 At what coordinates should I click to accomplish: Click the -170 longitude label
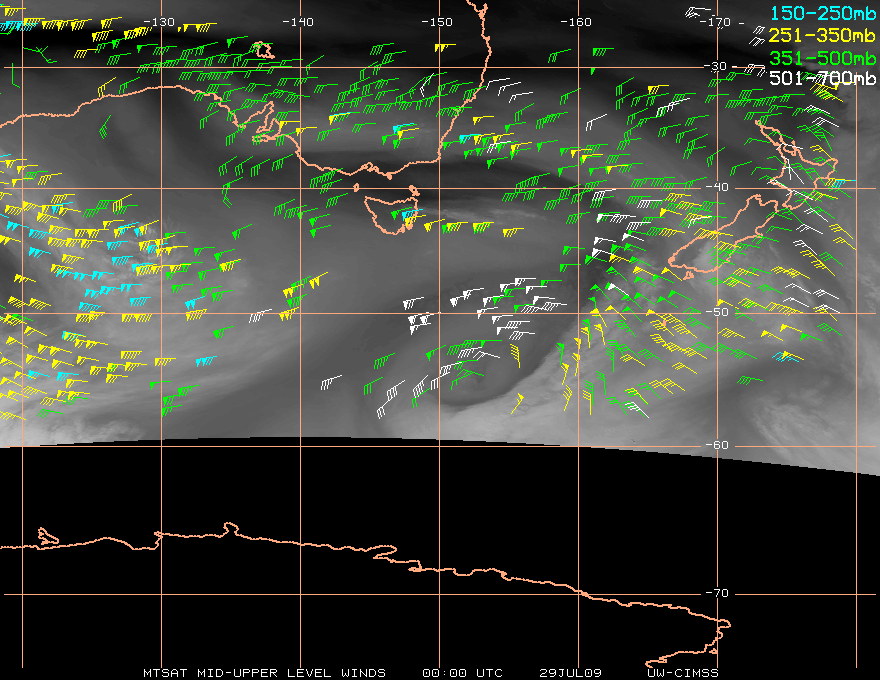[715, 22]
